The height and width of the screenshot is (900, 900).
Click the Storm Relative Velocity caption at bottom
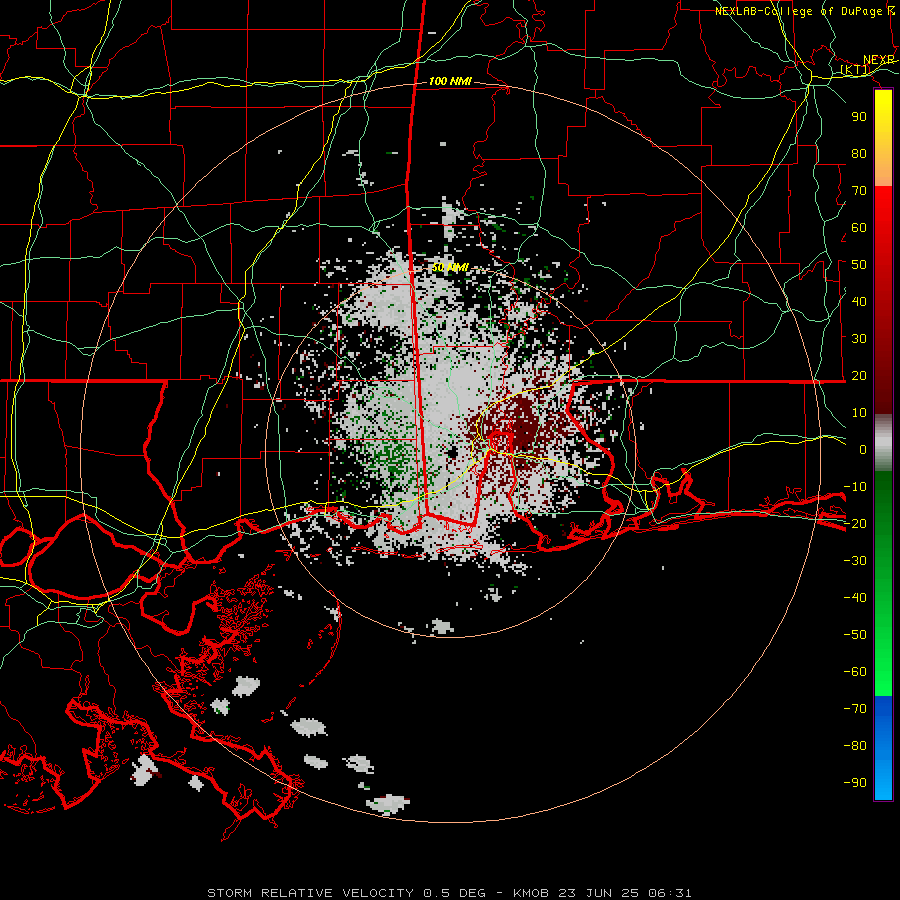click(449, 893)
